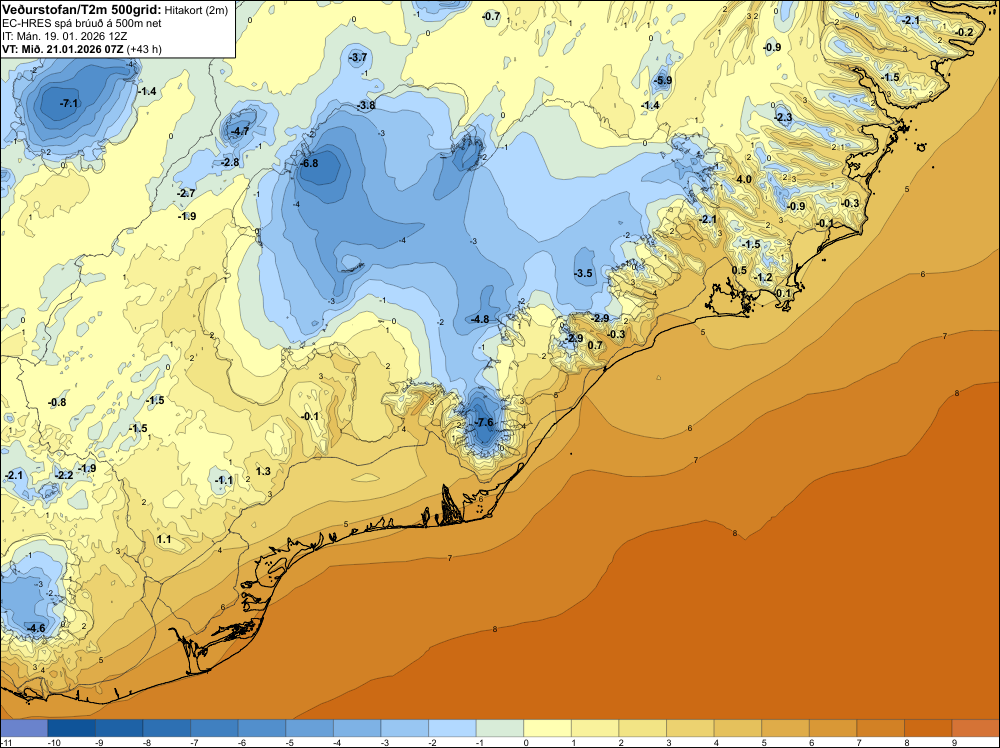The width and height of the screenshot is (1000, 748).
Task: Click the -0.8 temperature value
Action: click(57, 402)
